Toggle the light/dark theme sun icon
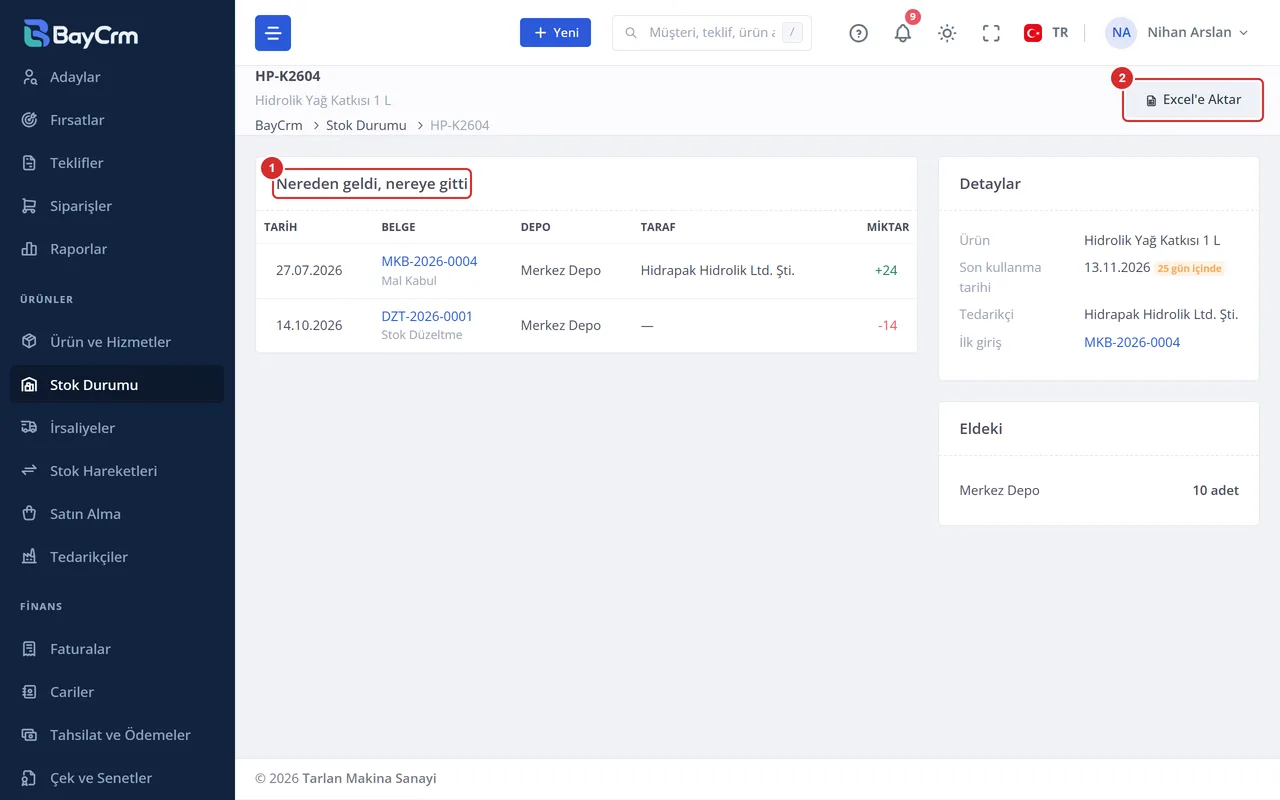This screenshot has width=1280, height=800. pyautogui.click(x=947, y=33)
